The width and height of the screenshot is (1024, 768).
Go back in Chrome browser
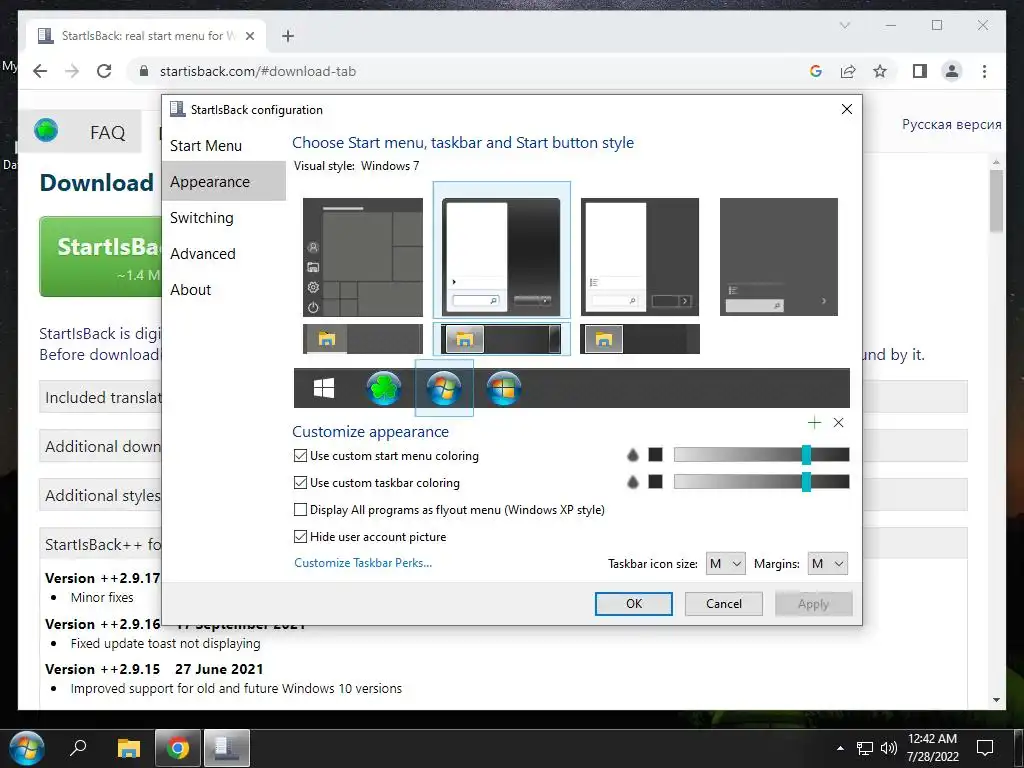click(x=40, y=71)
